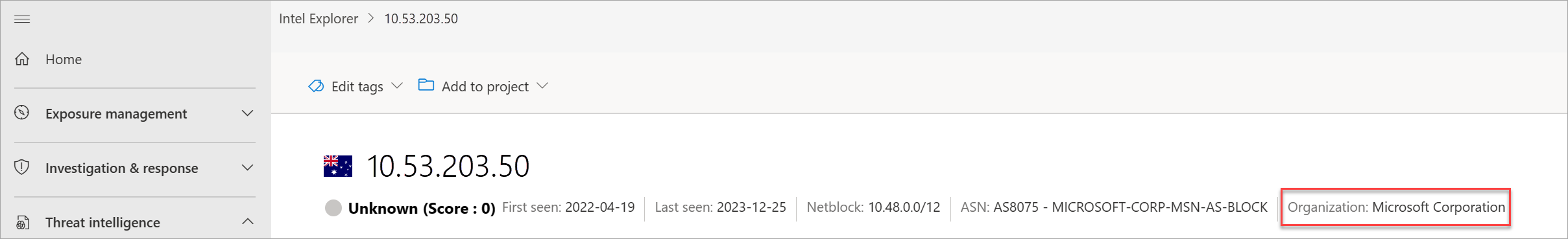1568x239 pixels.
Task: Click the 10.53.203.50 breadcrumb item
Action: (x=421, y=19)
